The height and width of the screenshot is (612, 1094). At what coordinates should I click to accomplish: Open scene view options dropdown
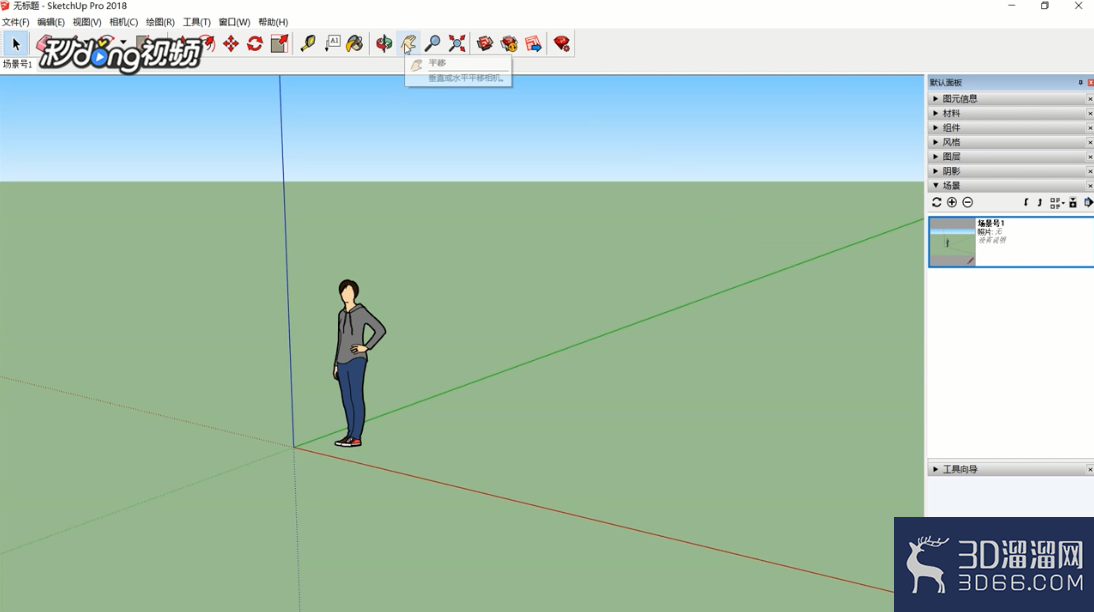(1056, 202)
